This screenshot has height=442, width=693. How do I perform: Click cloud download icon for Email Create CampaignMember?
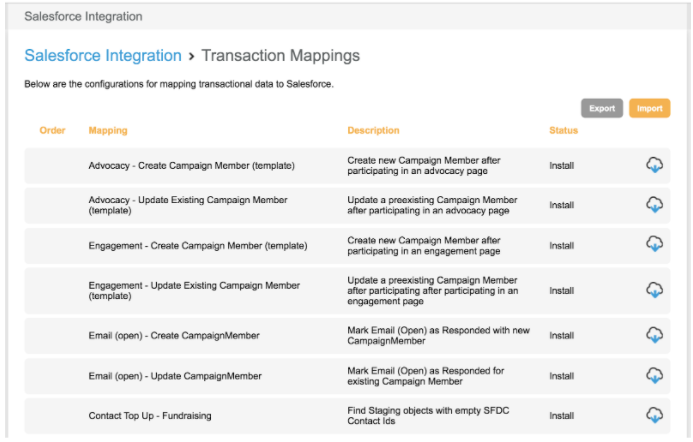(x=654, y=335)
